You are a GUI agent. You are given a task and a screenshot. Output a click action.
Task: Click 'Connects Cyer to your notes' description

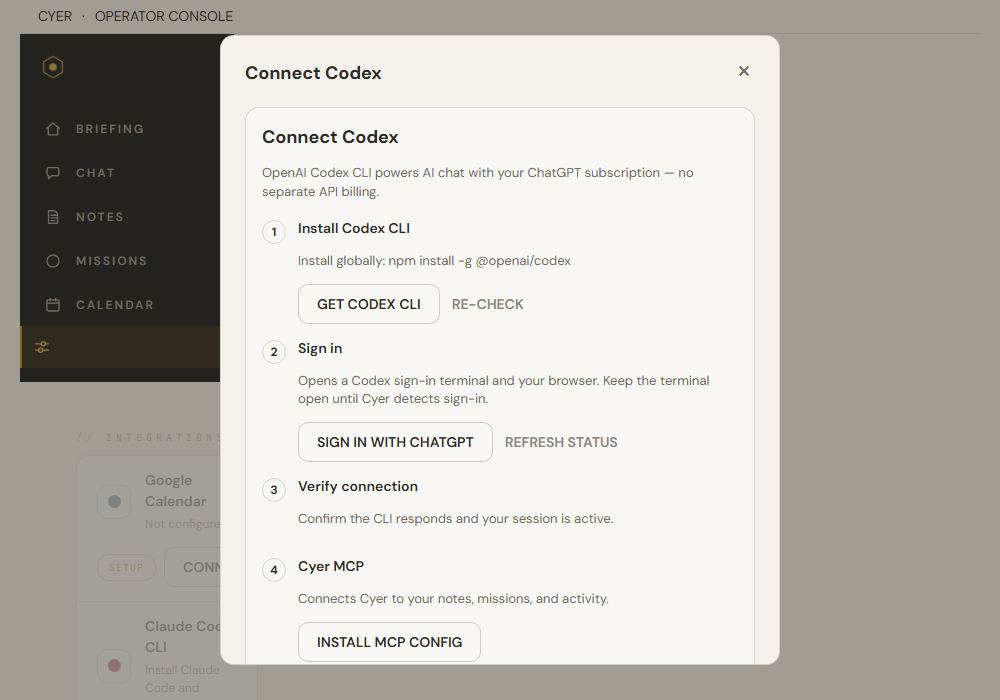pos(453,599)
